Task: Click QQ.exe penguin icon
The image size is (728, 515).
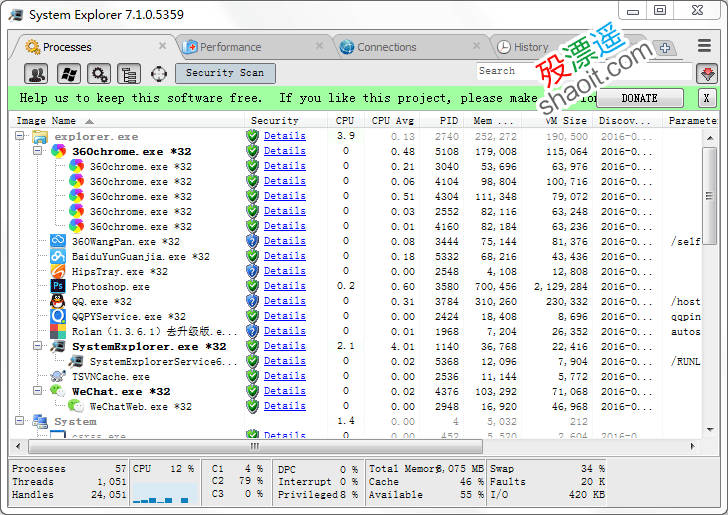Action: pos(58,301)
